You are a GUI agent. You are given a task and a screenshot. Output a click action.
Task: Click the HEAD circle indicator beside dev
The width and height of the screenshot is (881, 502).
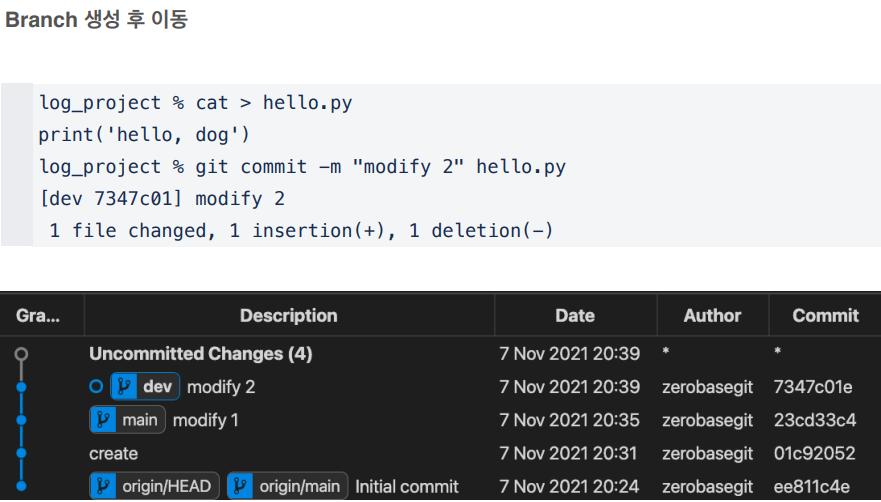pos(96,387)
